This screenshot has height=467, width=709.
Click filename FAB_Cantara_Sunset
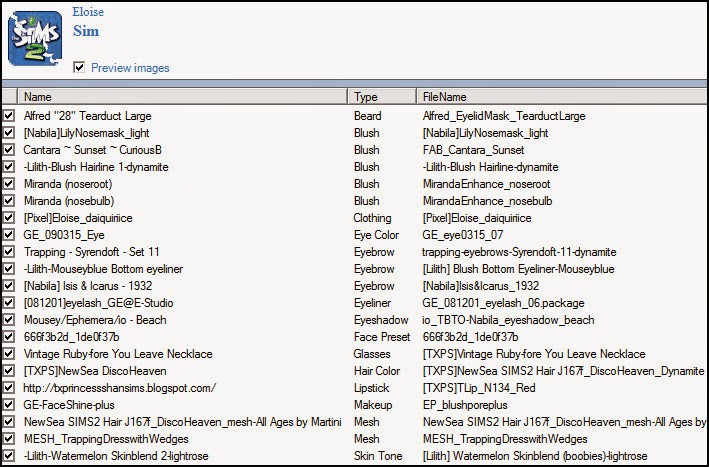(473, 150)
